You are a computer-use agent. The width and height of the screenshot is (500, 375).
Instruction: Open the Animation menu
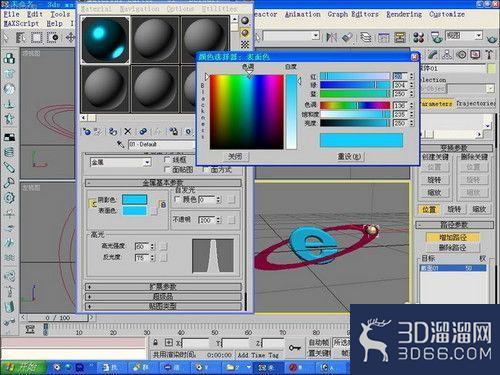(303, 14)
